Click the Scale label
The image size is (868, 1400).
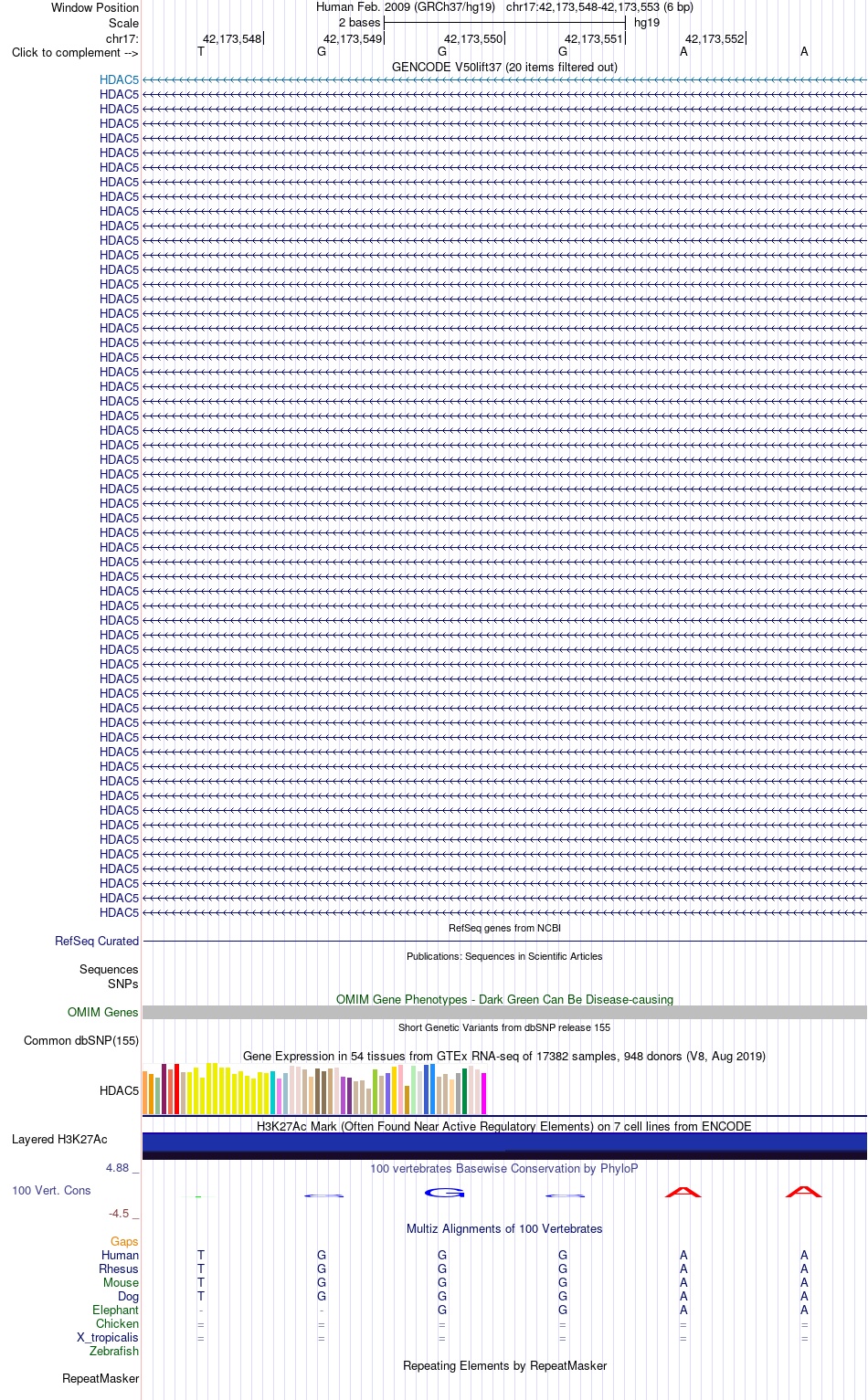coord(123,23)
